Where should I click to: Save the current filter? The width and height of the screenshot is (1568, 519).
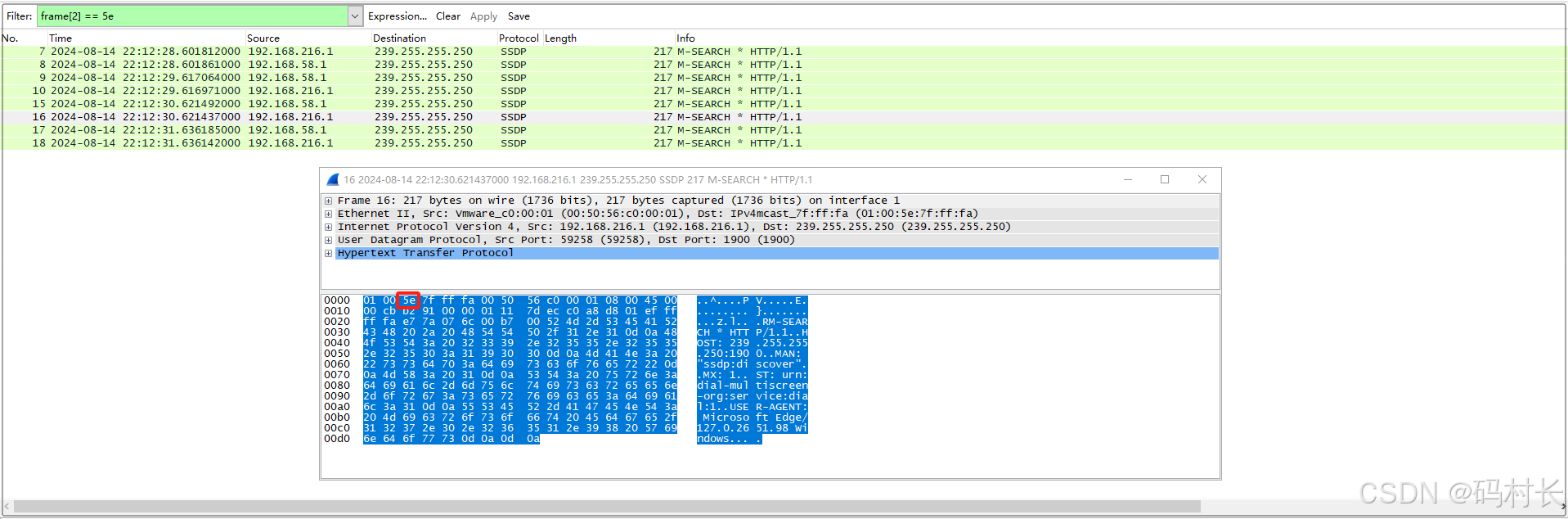(x=519, y=16)
